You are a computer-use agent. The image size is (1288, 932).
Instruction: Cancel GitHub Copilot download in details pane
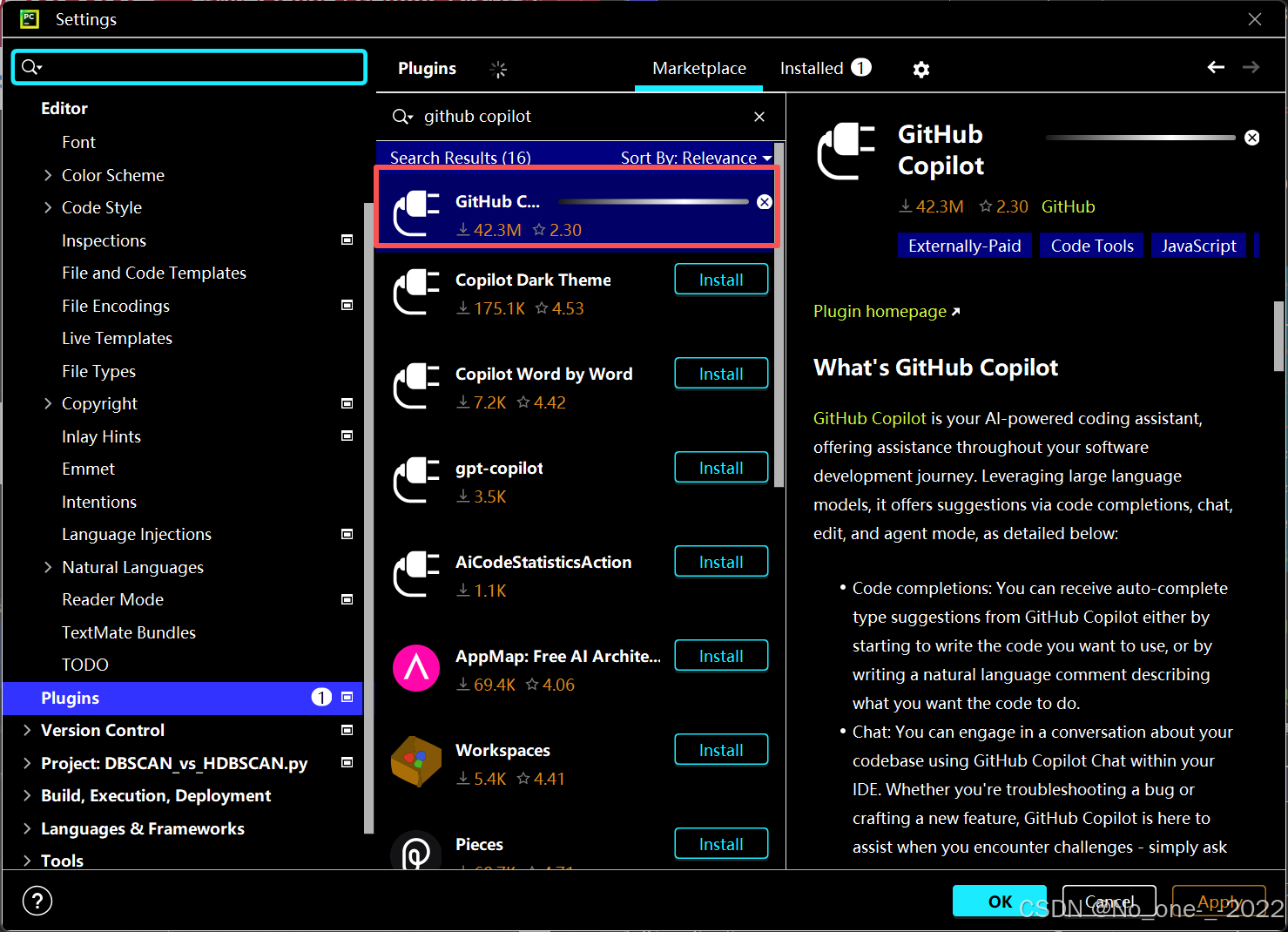(1252, 138)
